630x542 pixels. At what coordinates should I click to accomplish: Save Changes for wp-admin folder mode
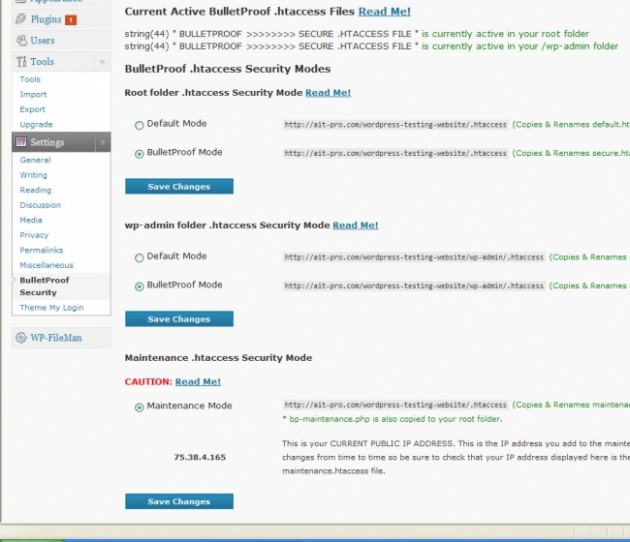point(179,319)
